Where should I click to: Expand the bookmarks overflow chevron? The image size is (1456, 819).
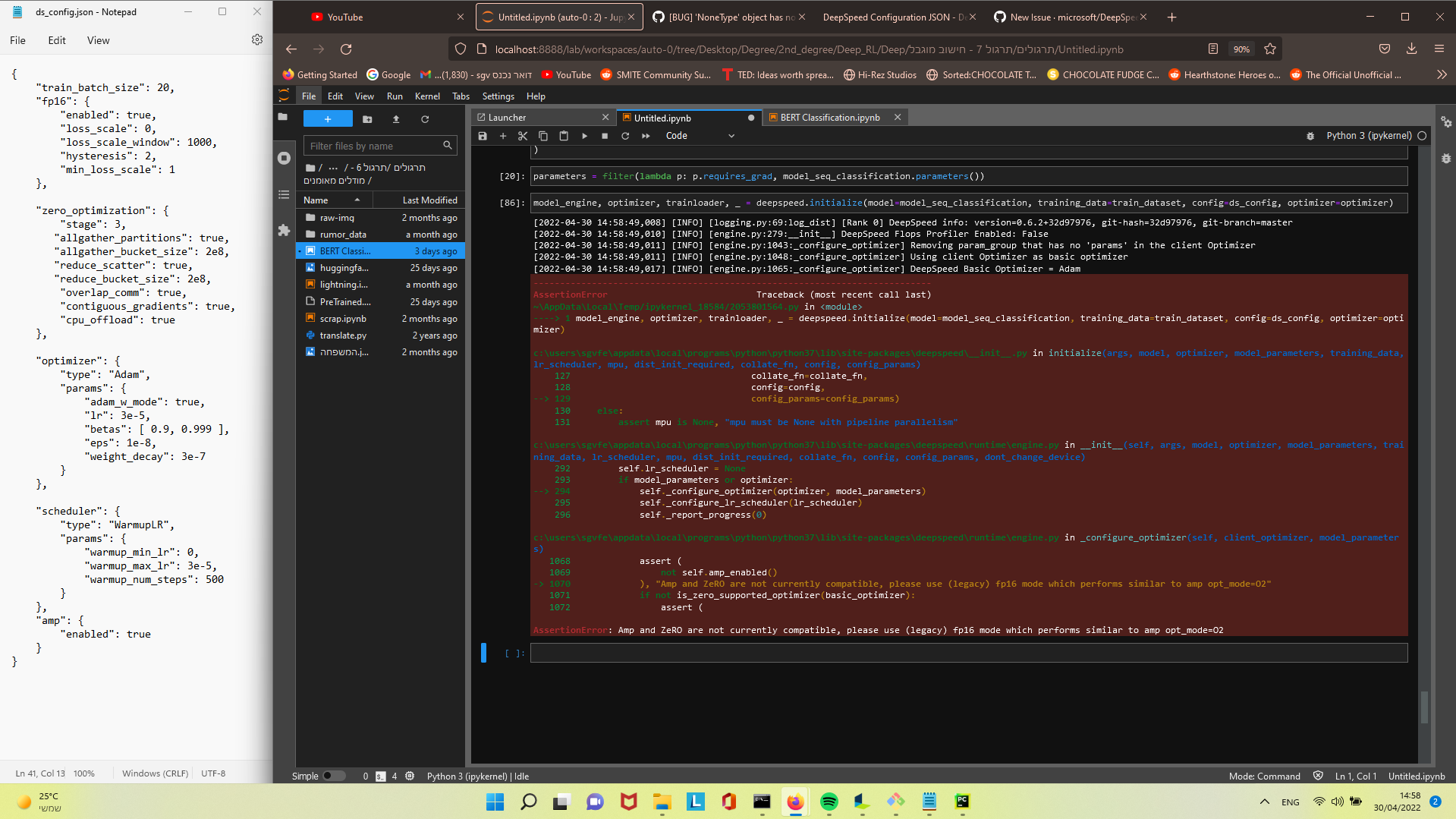(x=1441, y=74)
